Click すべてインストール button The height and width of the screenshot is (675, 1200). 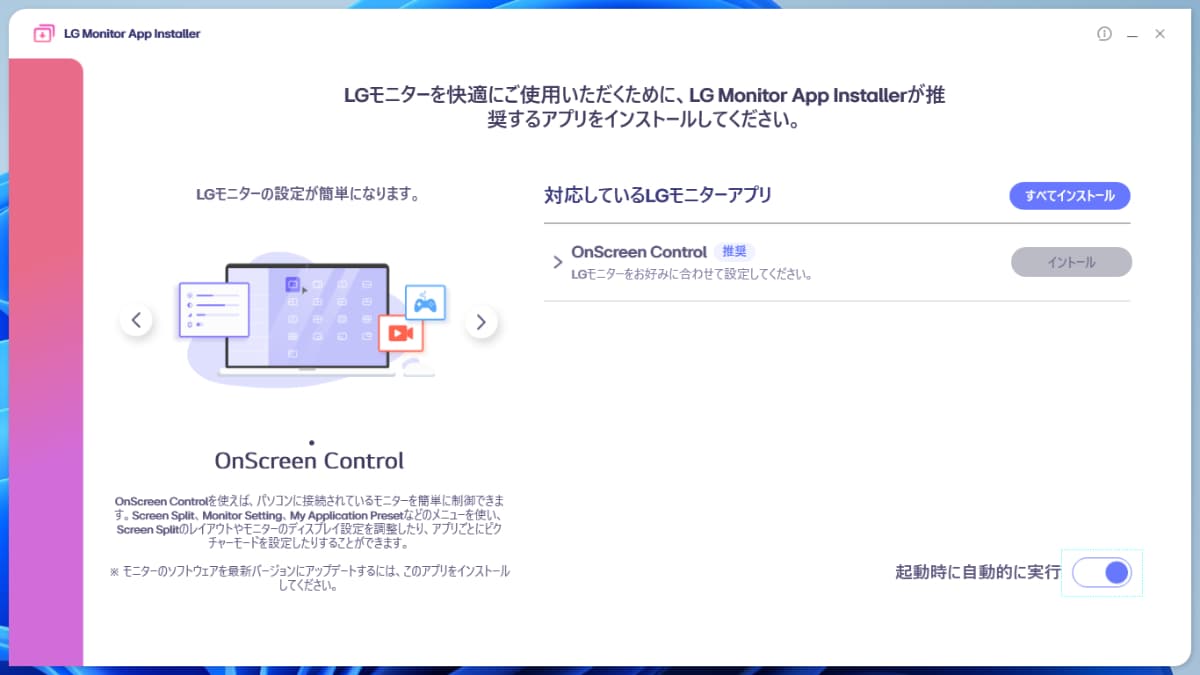coord(1070,195)
